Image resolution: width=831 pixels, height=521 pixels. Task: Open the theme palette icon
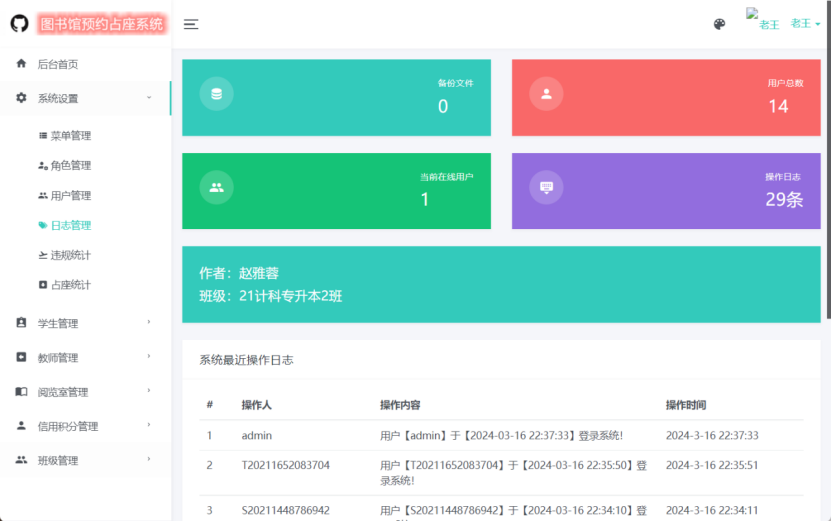(x=719, y=24)
